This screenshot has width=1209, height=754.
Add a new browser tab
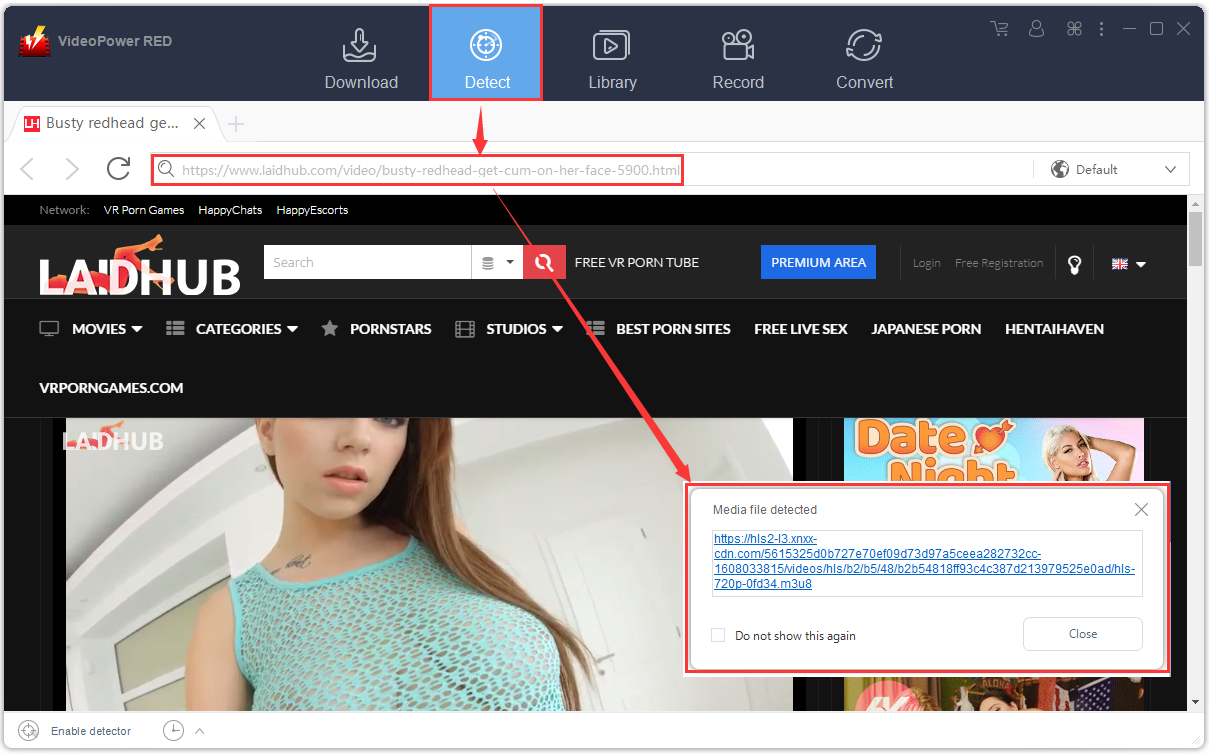pos(236,124)
